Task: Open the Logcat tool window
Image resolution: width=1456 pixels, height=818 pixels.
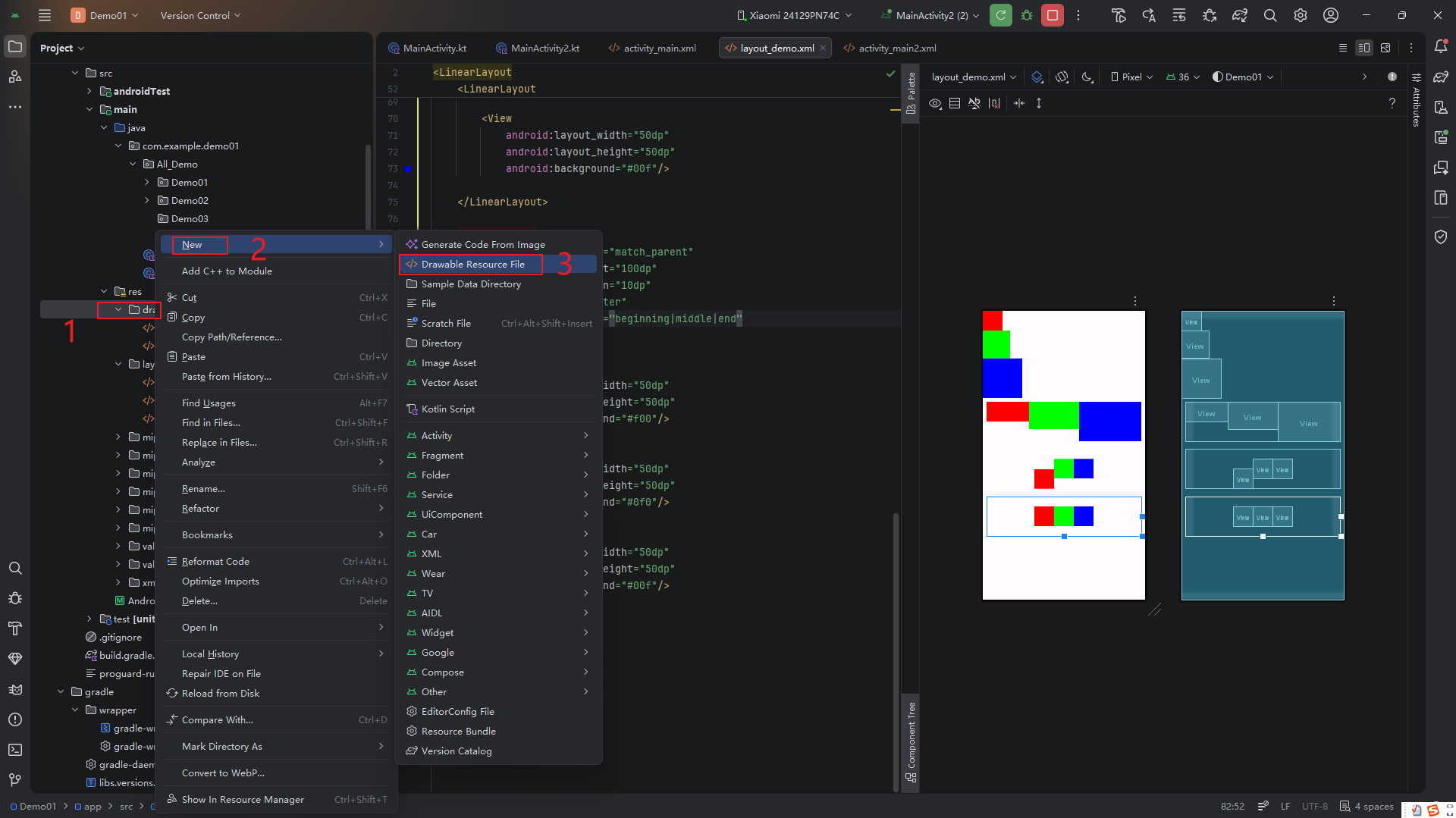Action: coord(15,689)
